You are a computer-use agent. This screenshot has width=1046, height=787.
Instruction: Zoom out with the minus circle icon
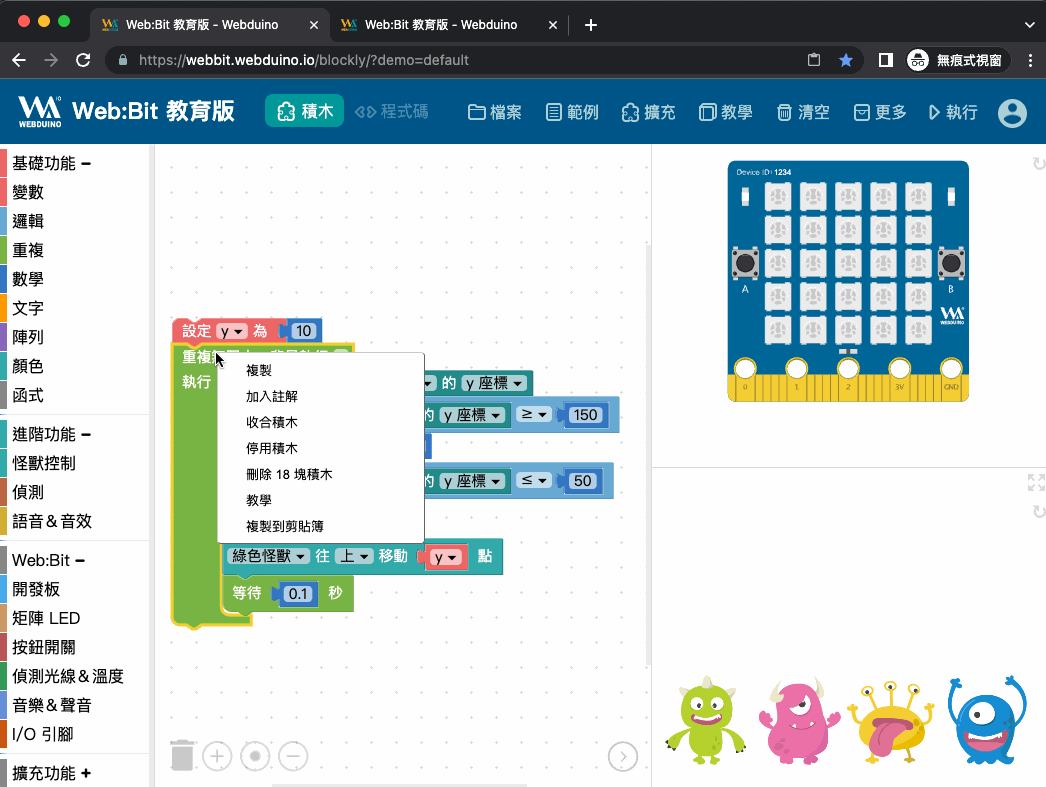pos(293,756)
